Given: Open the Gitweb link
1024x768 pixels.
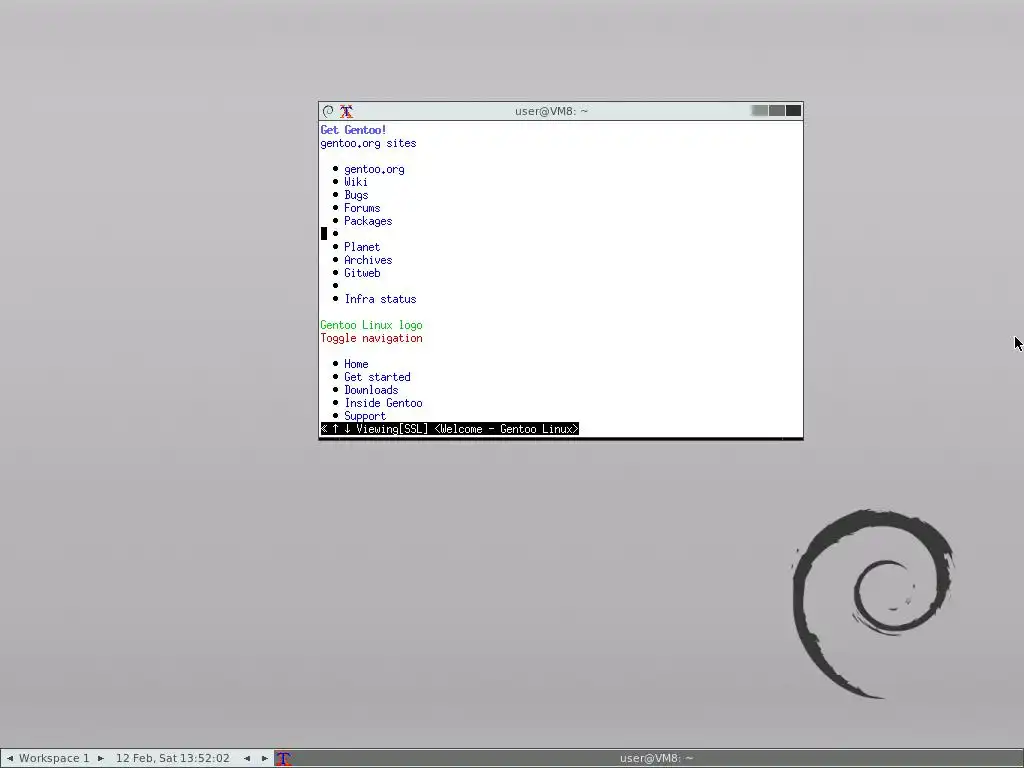Looking at the screenshot, I should coord(362,273).
